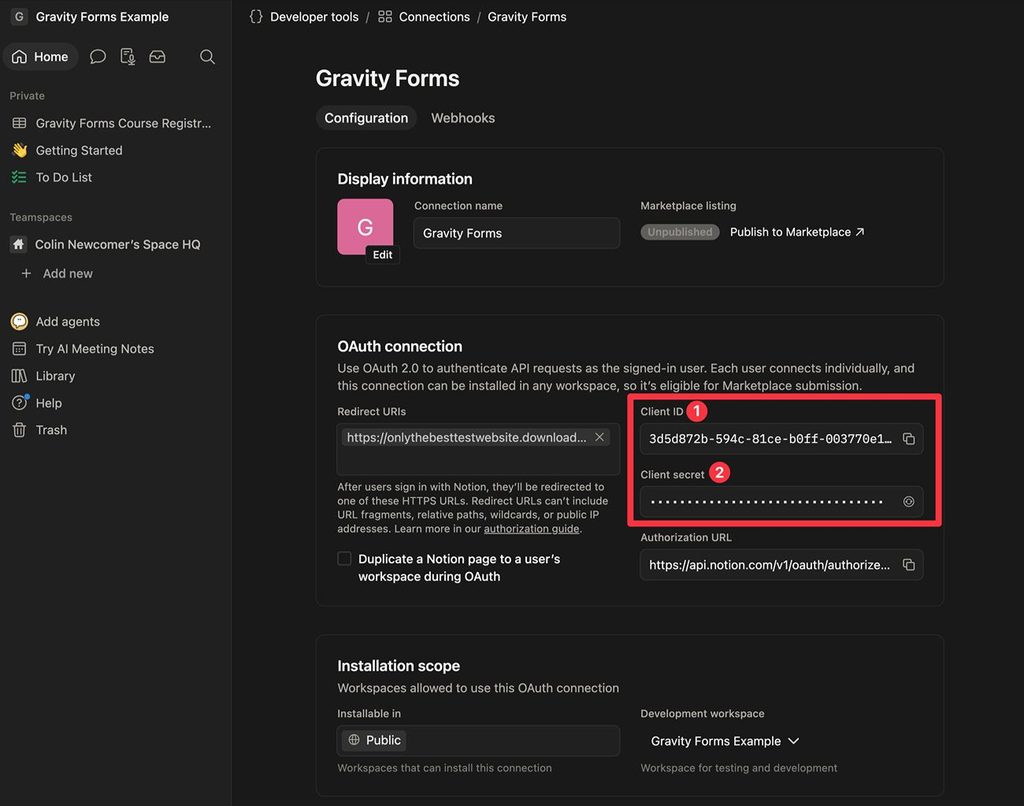The image size is (1024, 806).
Task: Open the chat bubble icon in sidebar
Action: [98, 57]
